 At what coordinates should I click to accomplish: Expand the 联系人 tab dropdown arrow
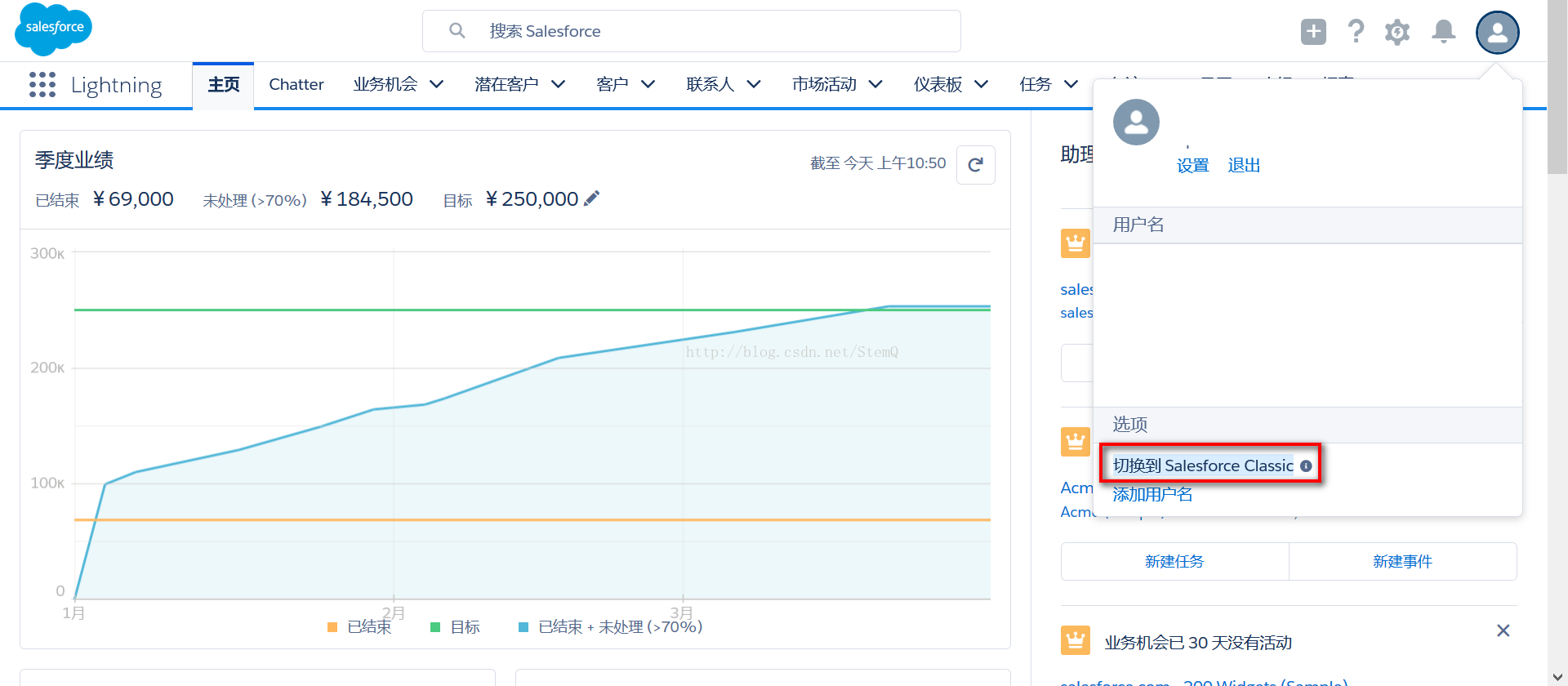coord(754,84)
